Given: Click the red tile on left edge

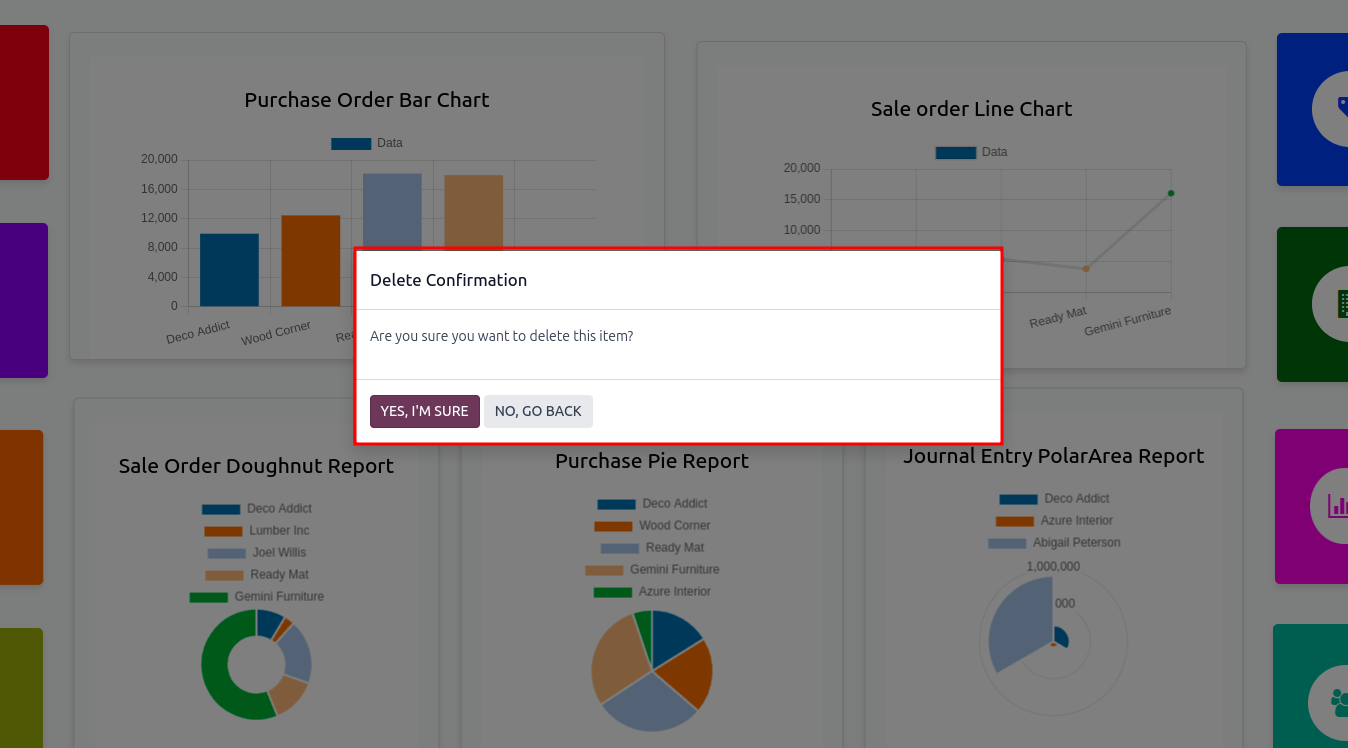Looking at the screenshot, I should pos(24,102).
